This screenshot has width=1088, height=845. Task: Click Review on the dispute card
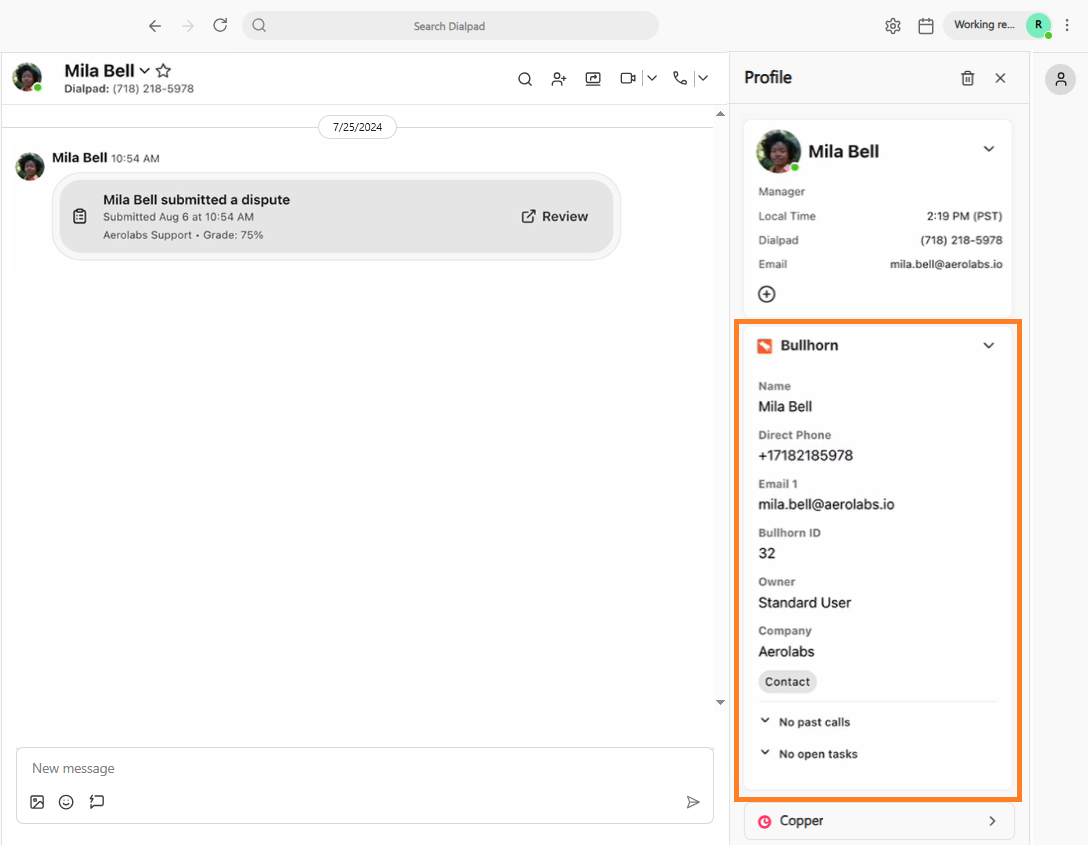tap(554, 216)
